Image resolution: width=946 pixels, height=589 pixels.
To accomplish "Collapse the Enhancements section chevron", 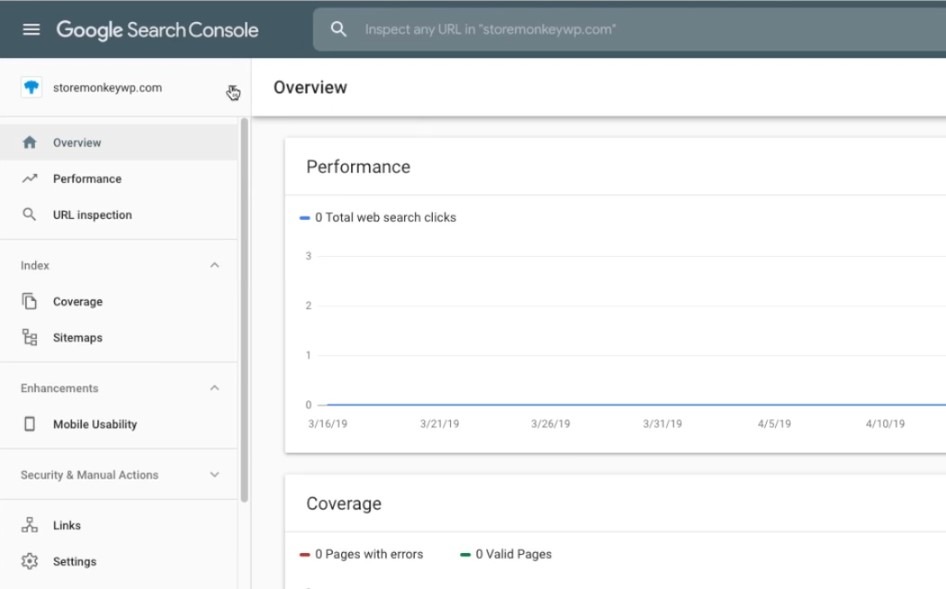I will tap(214, 387).
